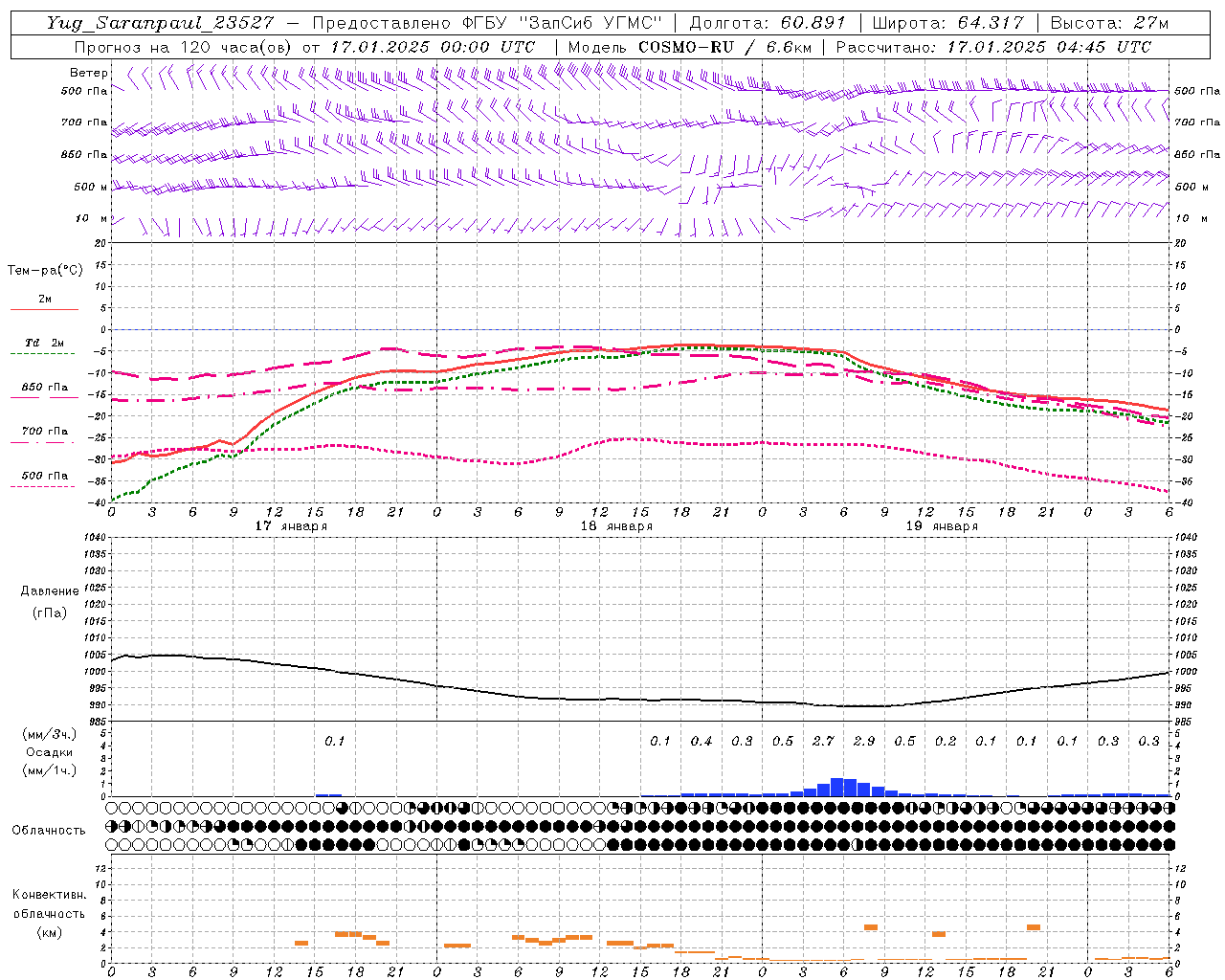Viewport: 1225px width, 980px height.
Task: Click the '19 января' date label
Action: (x=942, y=526)
